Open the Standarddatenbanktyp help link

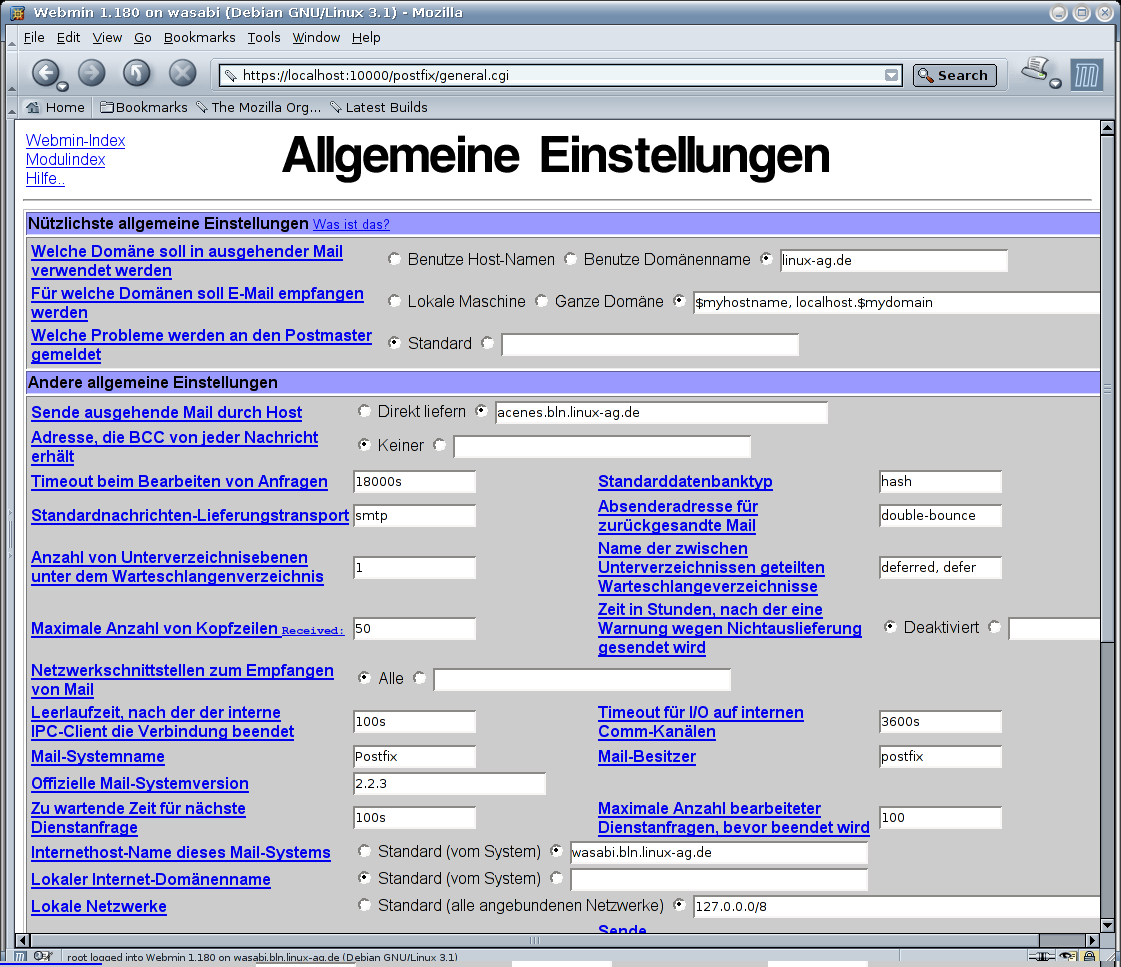(685, 482)
